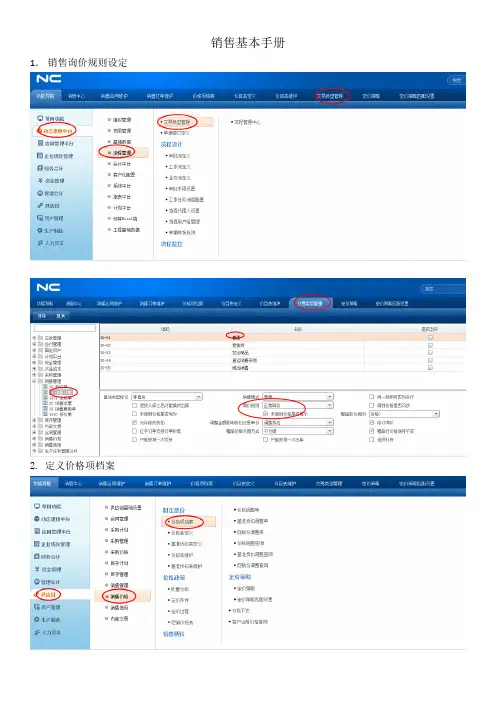Click the 企业绩效管理 icon in third screenshot sidebar

37,544
